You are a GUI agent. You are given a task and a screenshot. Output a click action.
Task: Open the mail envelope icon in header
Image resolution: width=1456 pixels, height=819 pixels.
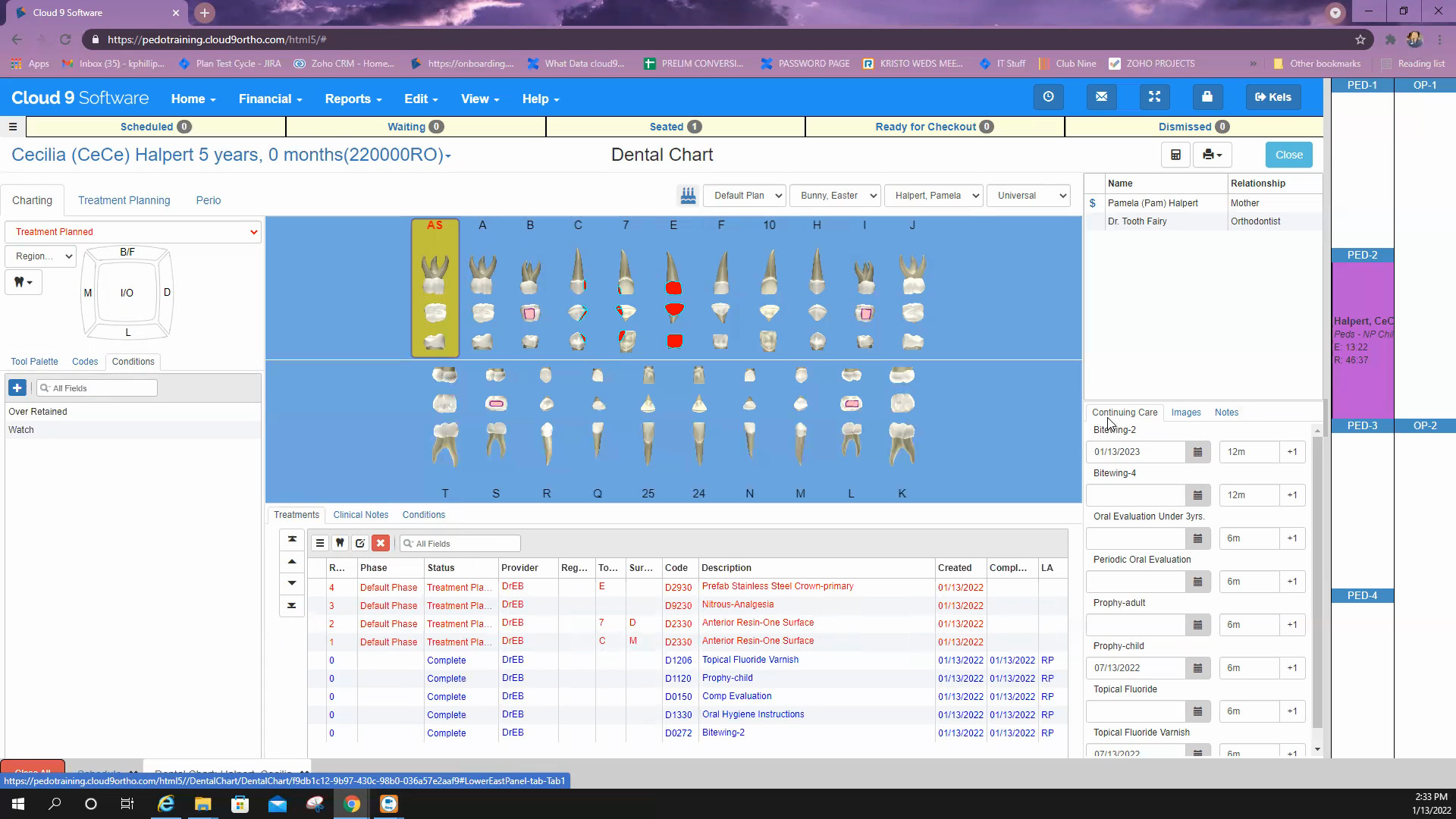tap(1101, 97)
